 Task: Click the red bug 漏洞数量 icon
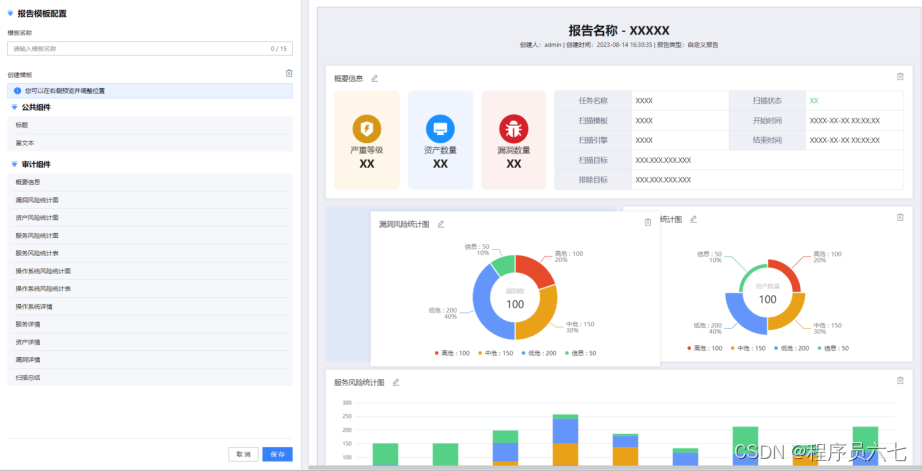coord(514,129)
